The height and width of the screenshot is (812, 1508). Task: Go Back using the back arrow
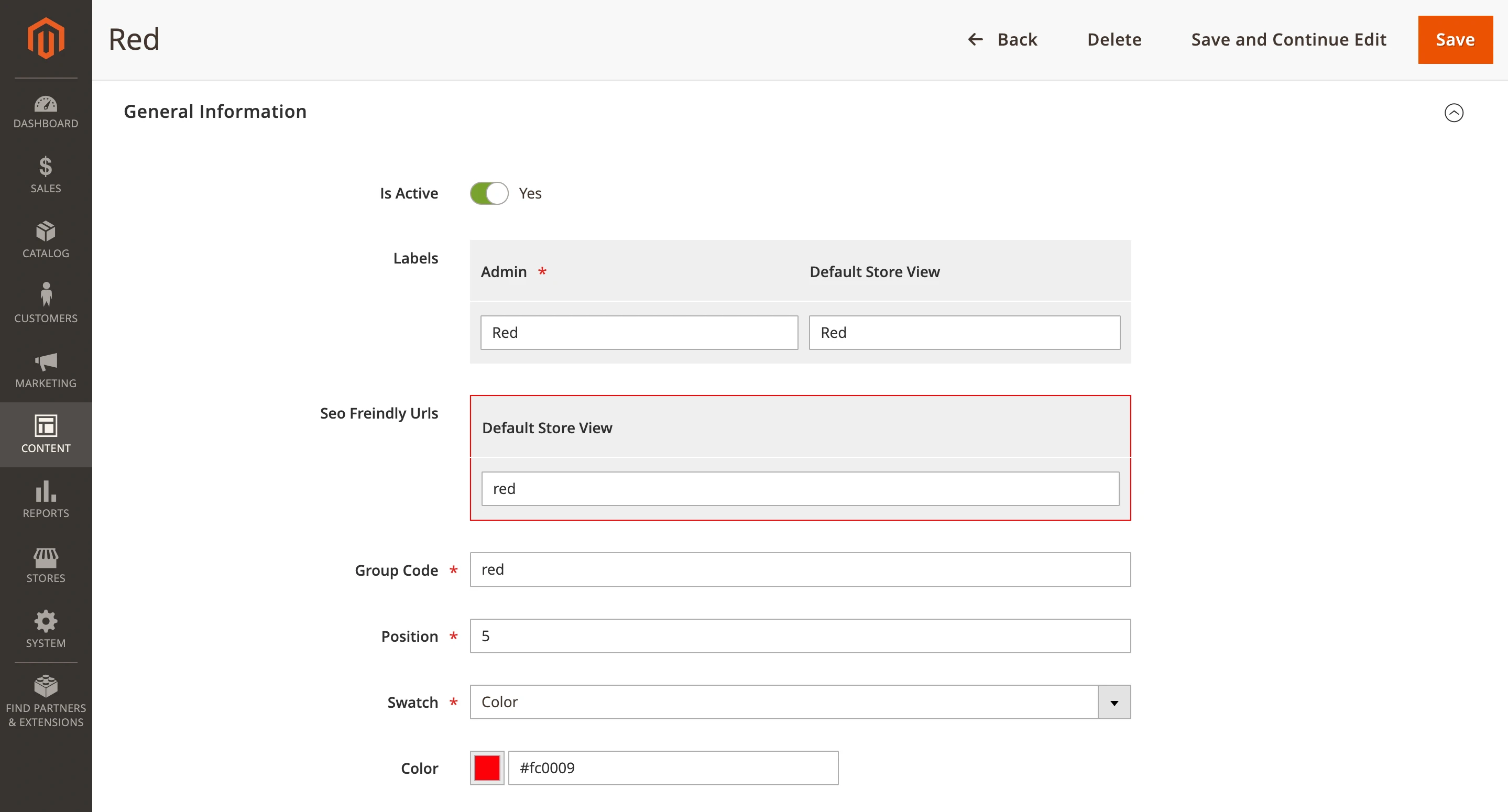pos(975,39)
